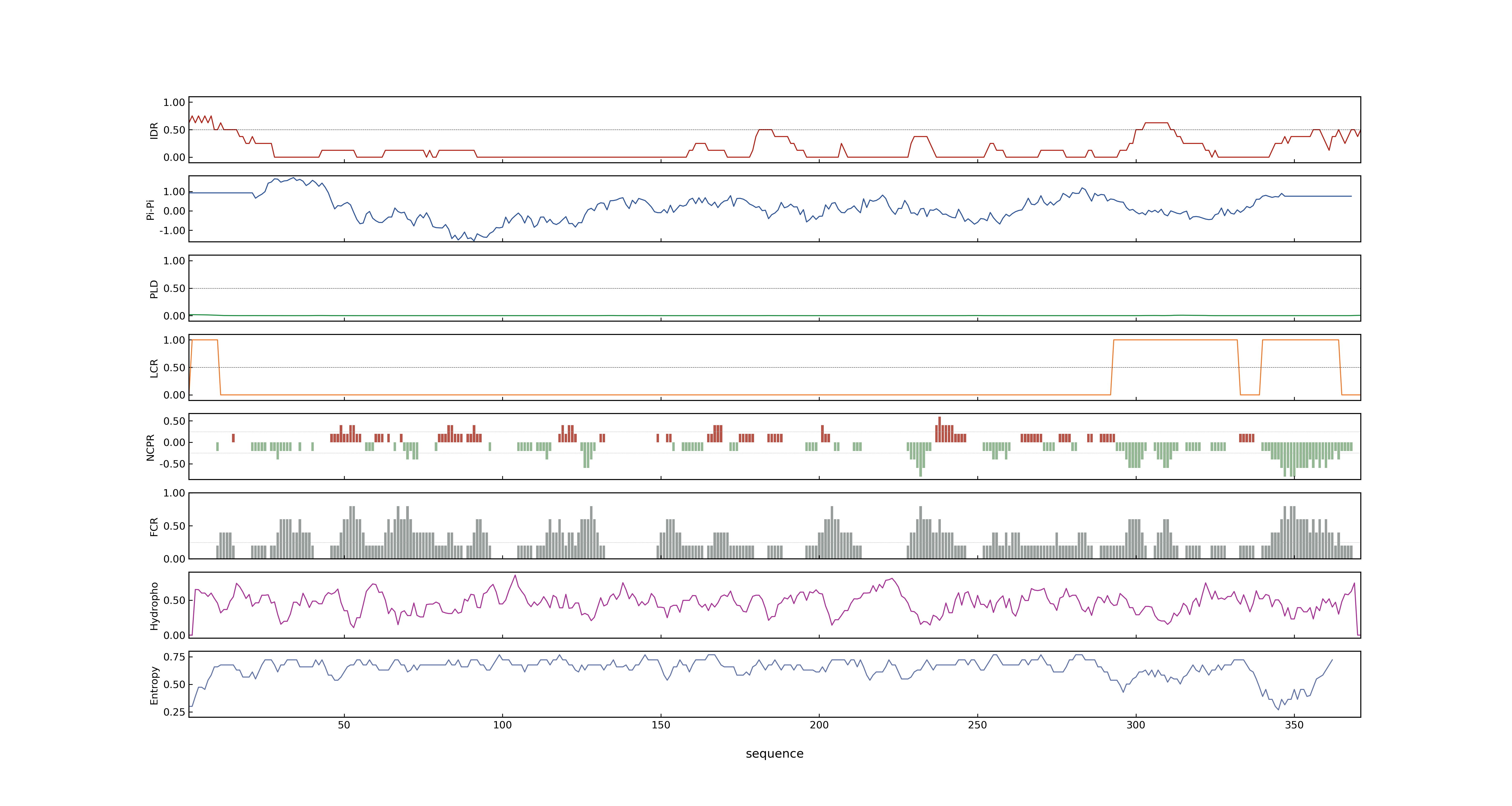Click the 0.25 tick on Entropy panel

click(x=174, y=712)
